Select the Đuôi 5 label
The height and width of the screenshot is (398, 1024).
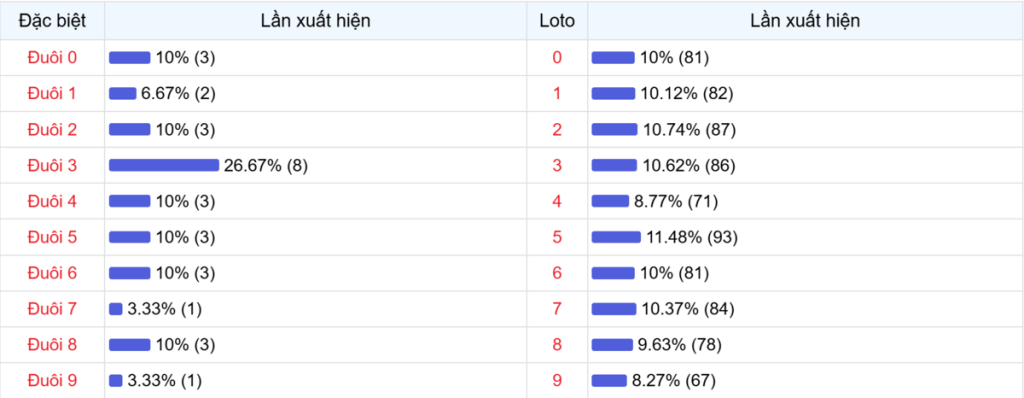(x=52, y=237)
